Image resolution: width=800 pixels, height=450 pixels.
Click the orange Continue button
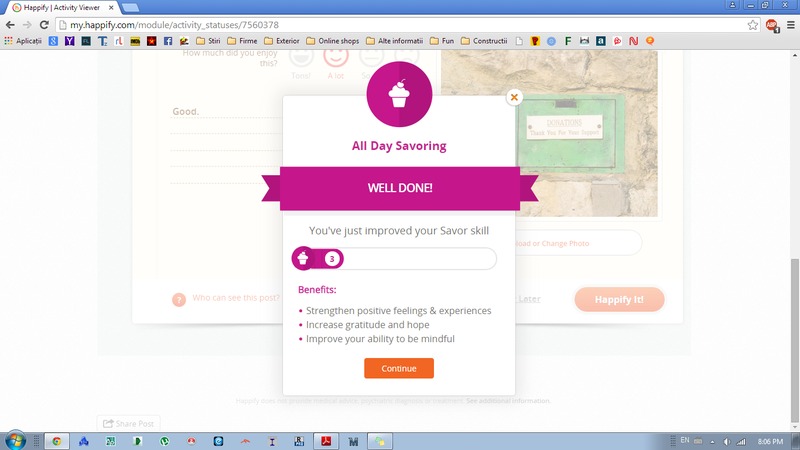(399, 368)
